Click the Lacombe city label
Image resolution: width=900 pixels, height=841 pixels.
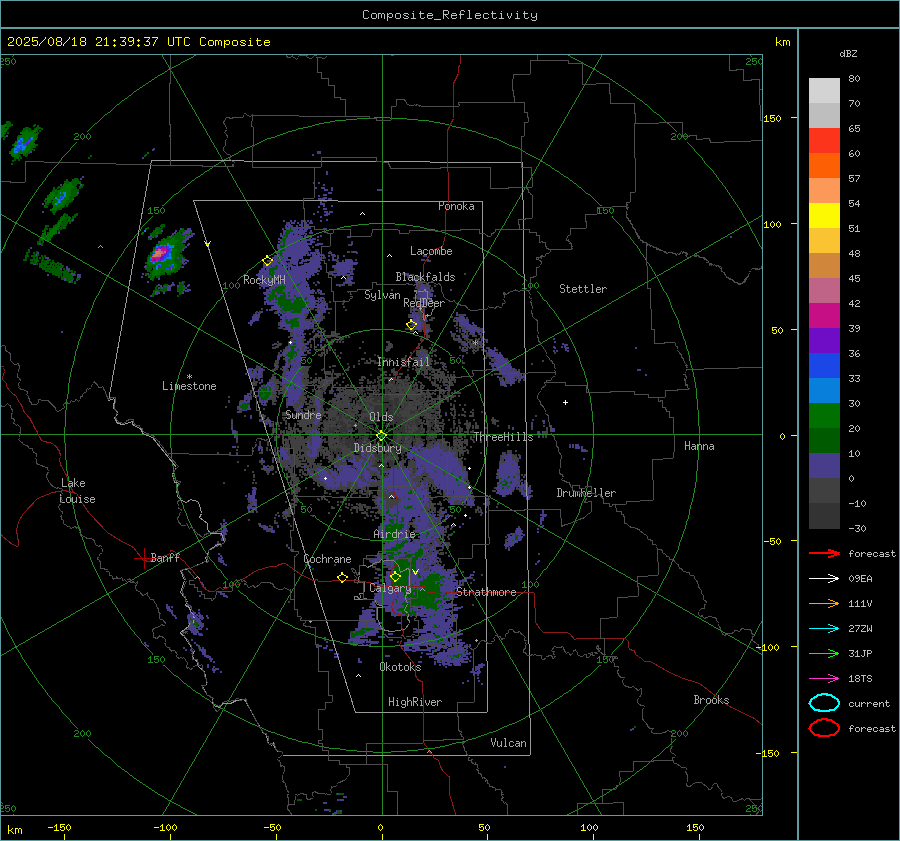tap(431, 251)
